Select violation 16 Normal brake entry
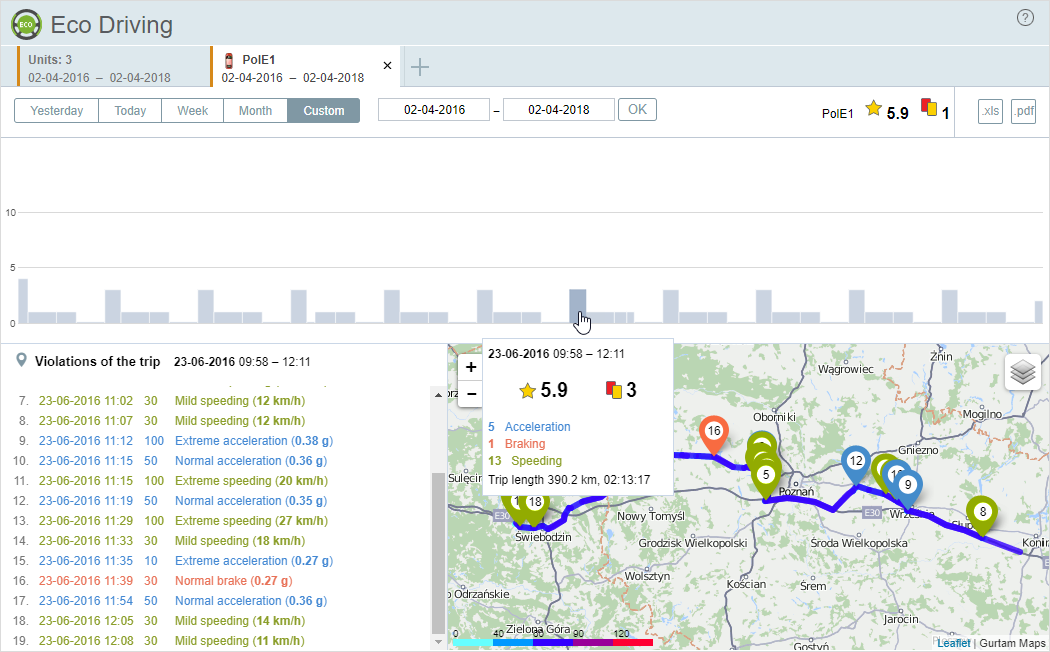1050x652 pixels. (x=222, y=581)
